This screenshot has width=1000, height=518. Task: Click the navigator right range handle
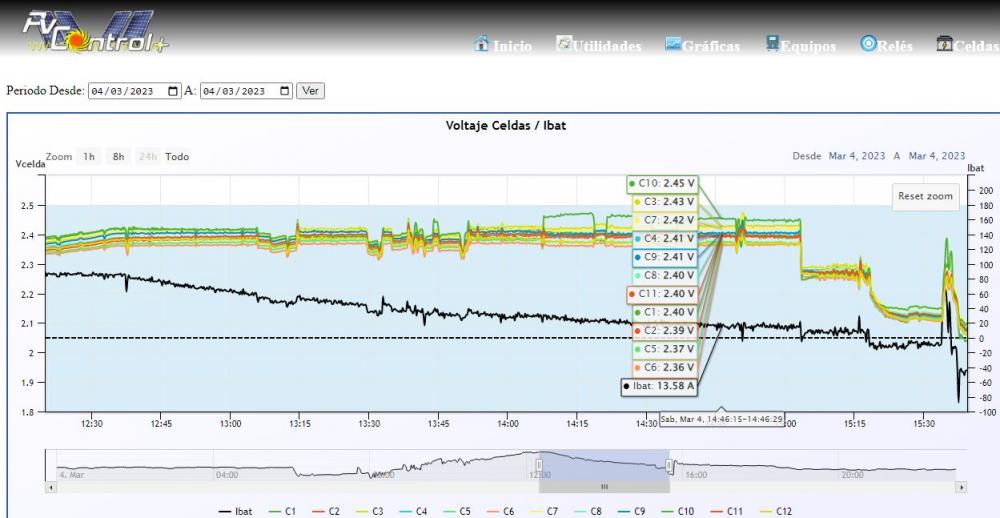tap(670, 465)
